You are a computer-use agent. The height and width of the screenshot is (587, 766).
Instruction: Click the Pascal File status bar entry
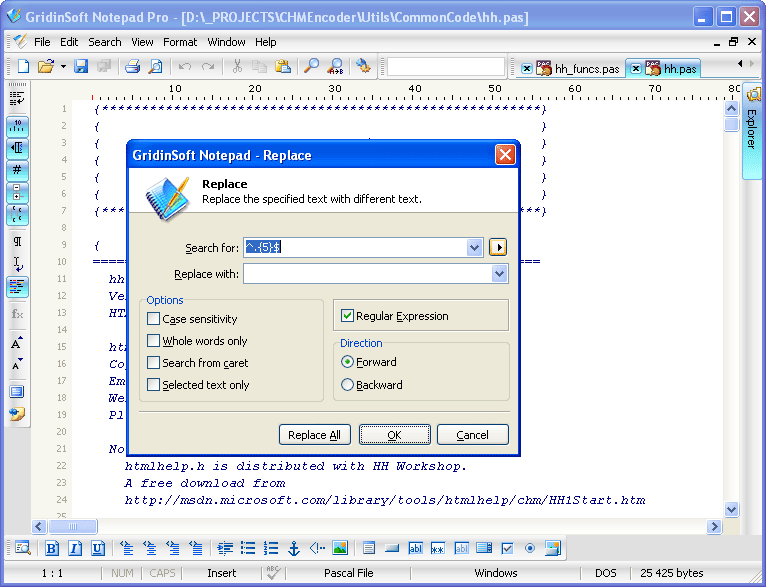point(348,573)
